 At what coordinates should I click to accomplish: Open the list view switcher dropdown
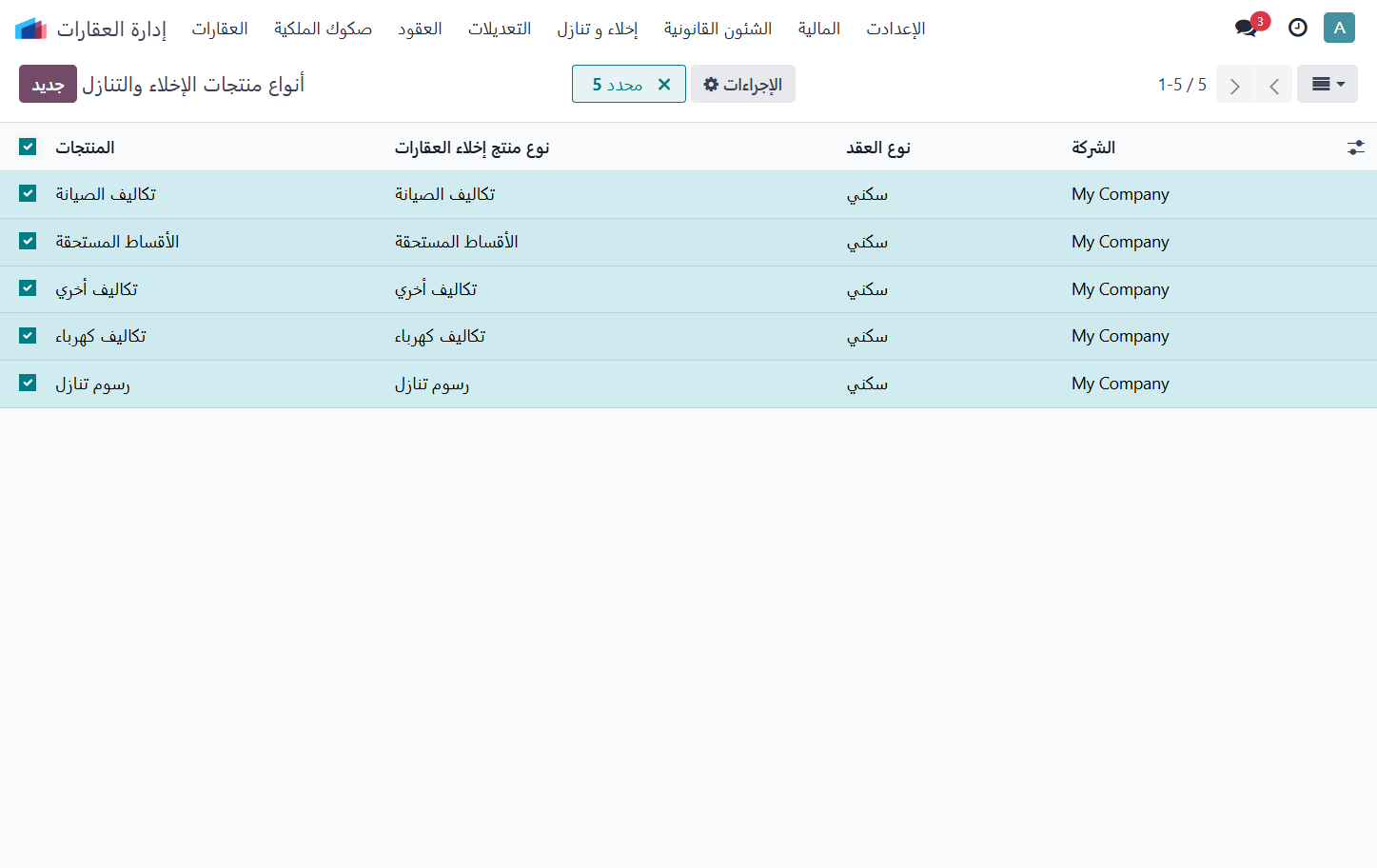tap(1328, 84)
